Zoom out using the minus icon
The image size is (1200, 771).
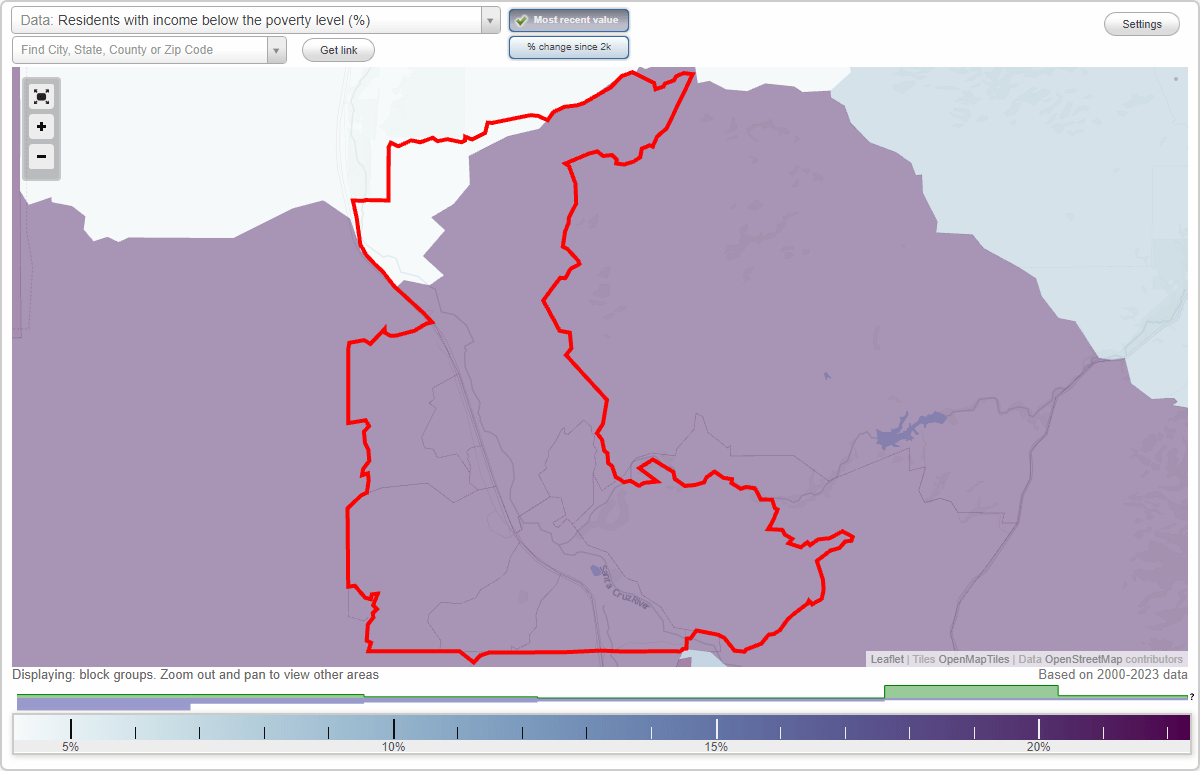pos(41,157)
